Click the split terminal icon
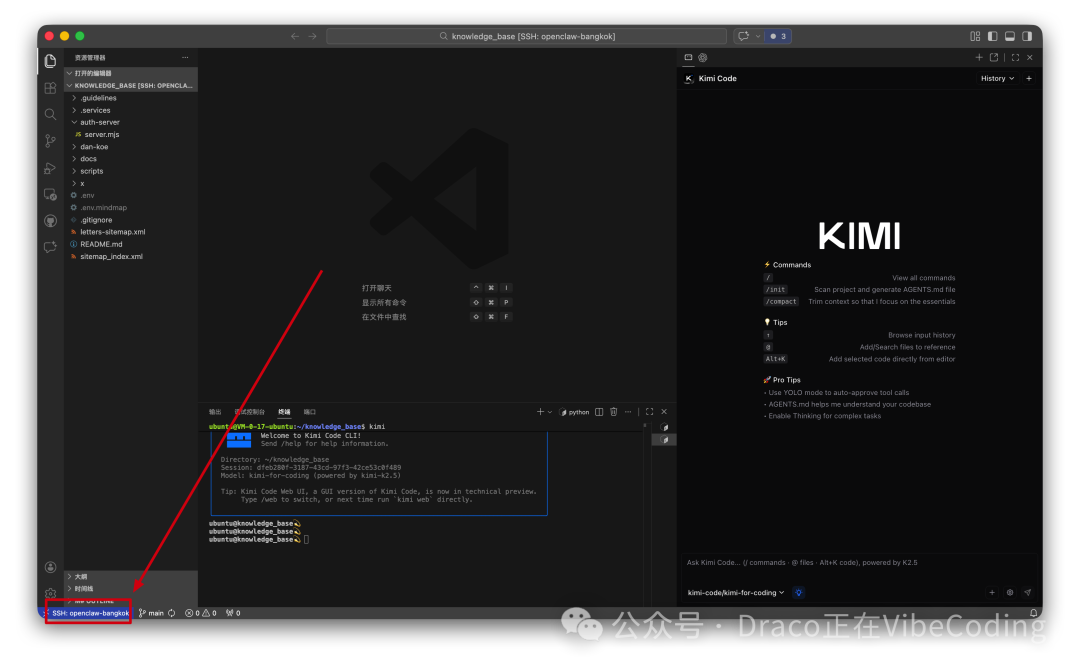Screen dimensions: 1080x669 (599, 411)
